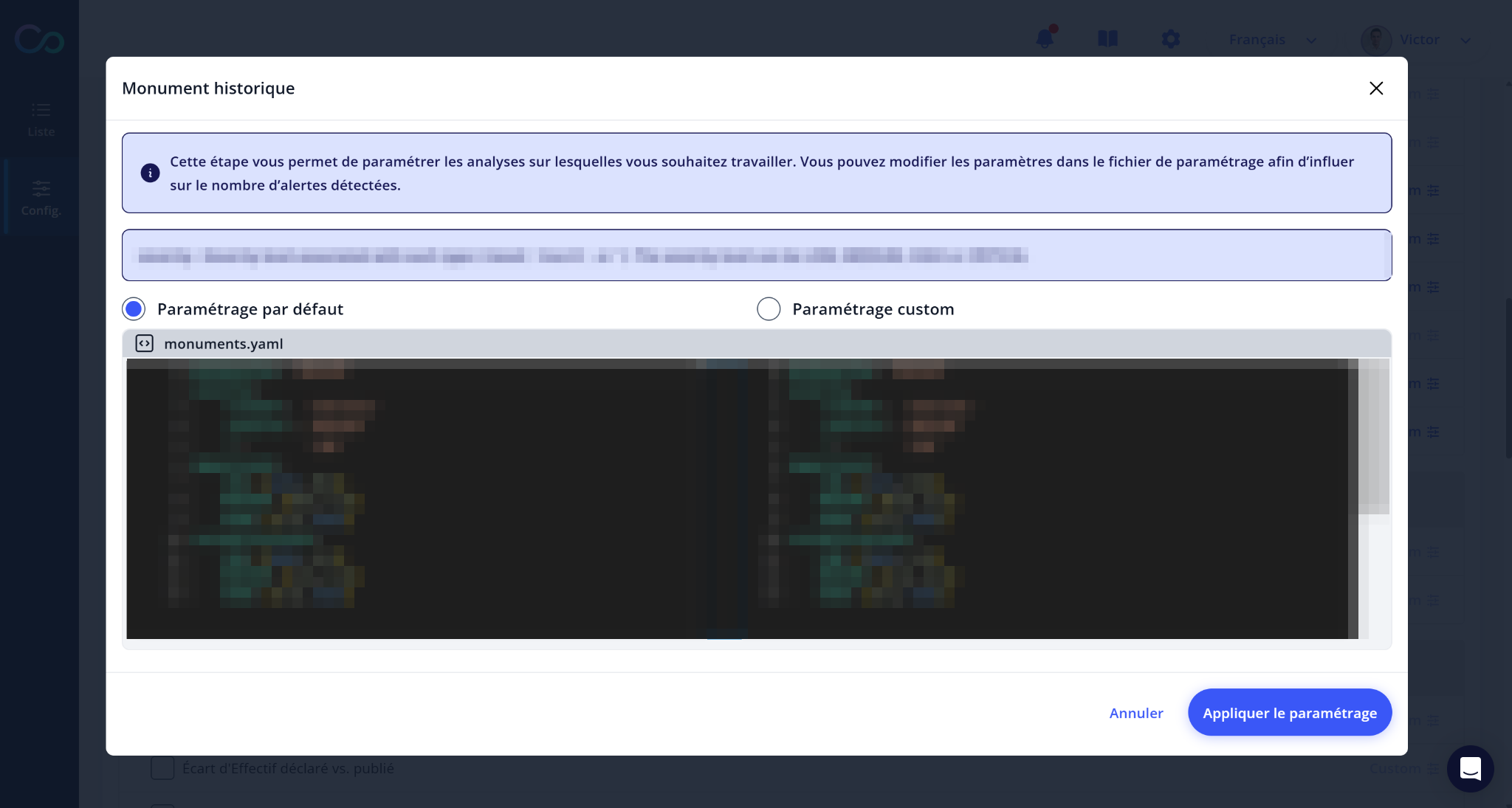The width and height of the screenshot is (1512, 808).
Task: Click inside the monuments.yaml code editor
Action: coord(742,499)
